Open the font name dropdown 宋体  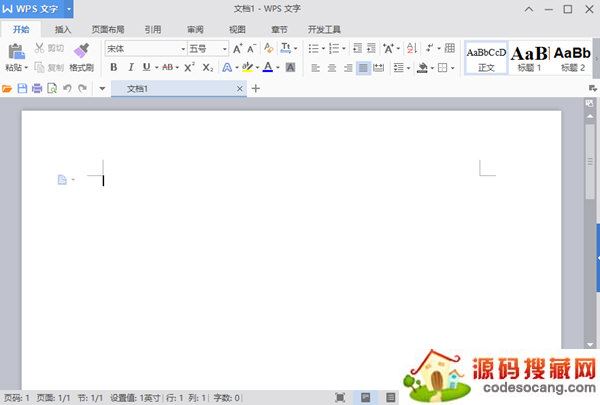tap(183, 49)
